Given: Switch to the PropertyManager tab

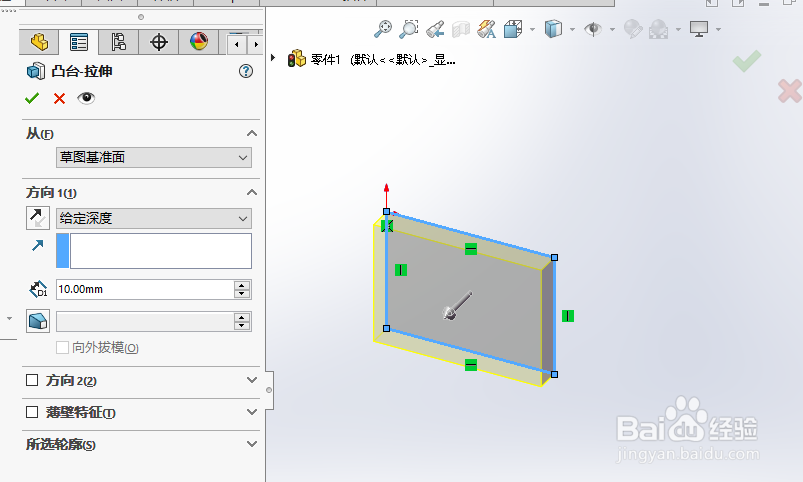Looking at the screenshot, I should point(79,42).
